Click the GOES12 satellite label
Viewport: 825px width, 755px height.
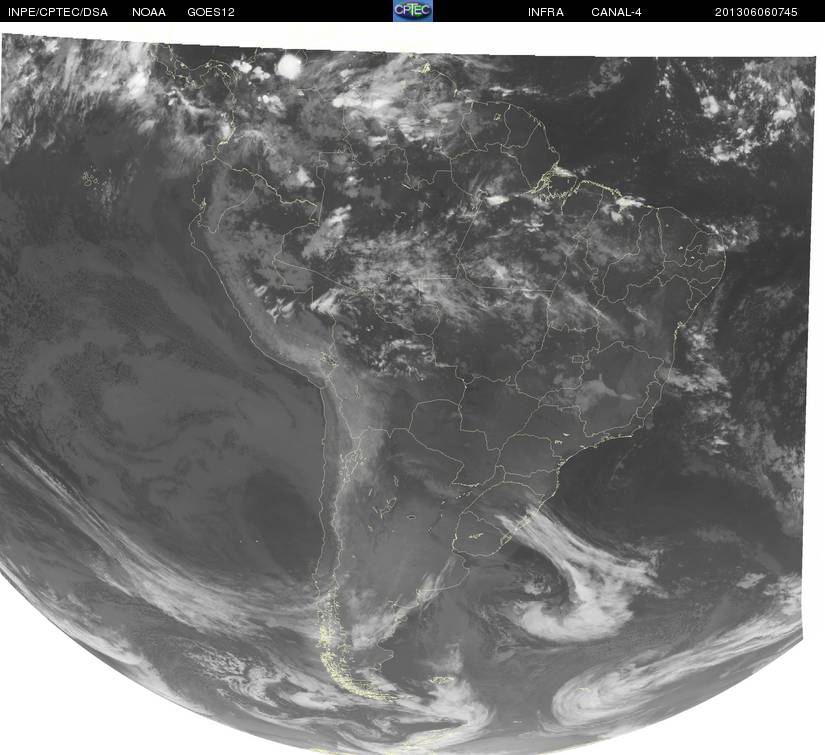click(211, 12)
